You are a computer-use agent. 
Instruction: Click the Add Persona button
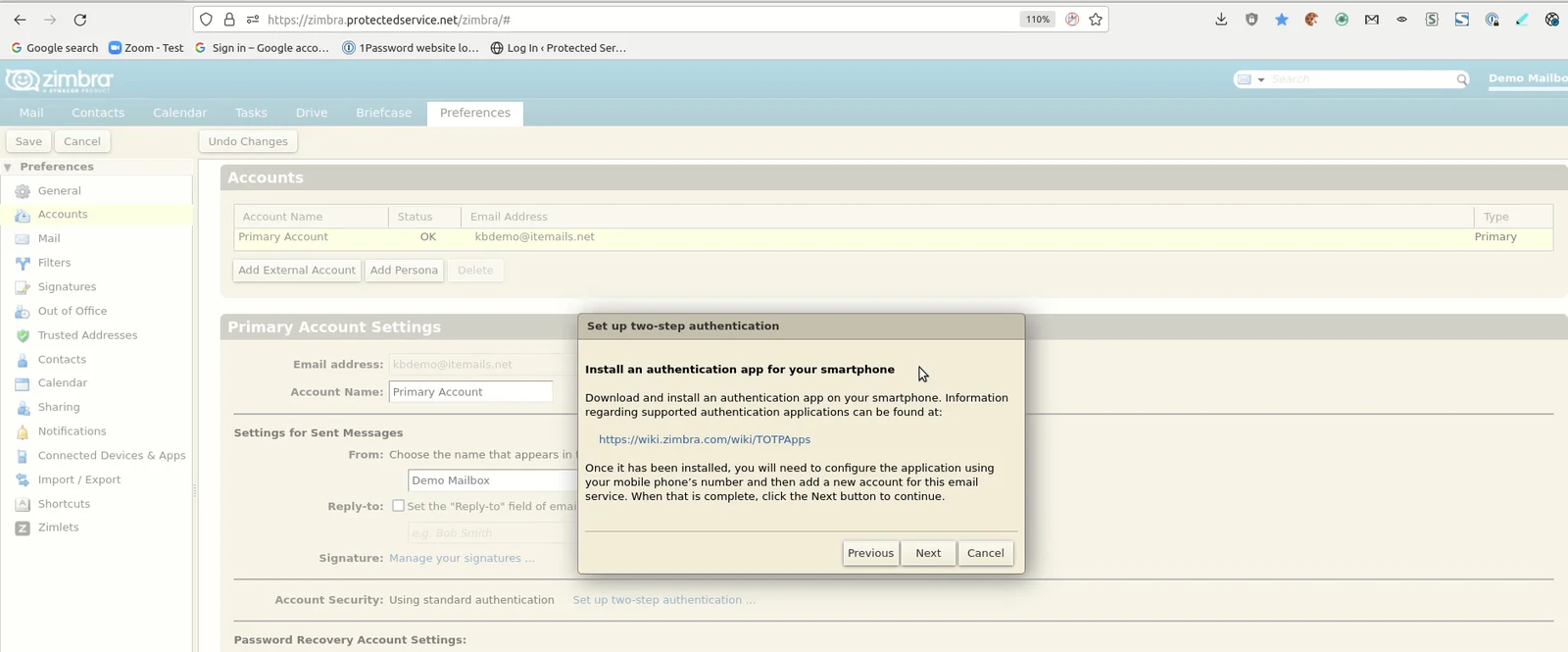click(x=404, y=271)
